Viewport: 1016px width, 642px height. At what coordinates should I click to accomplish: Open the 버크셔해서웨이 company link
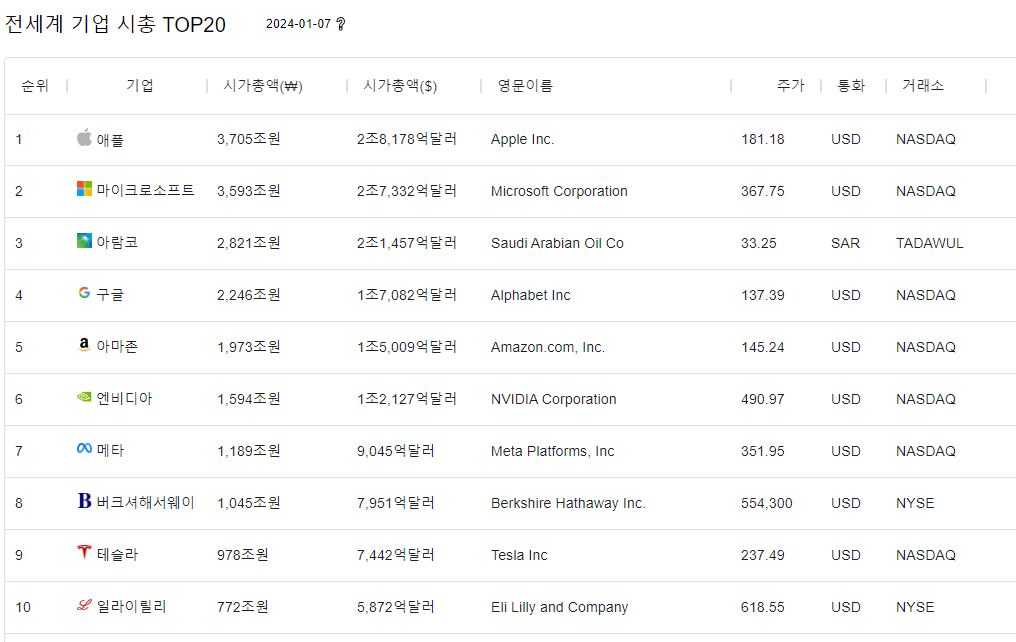point(145,502)
